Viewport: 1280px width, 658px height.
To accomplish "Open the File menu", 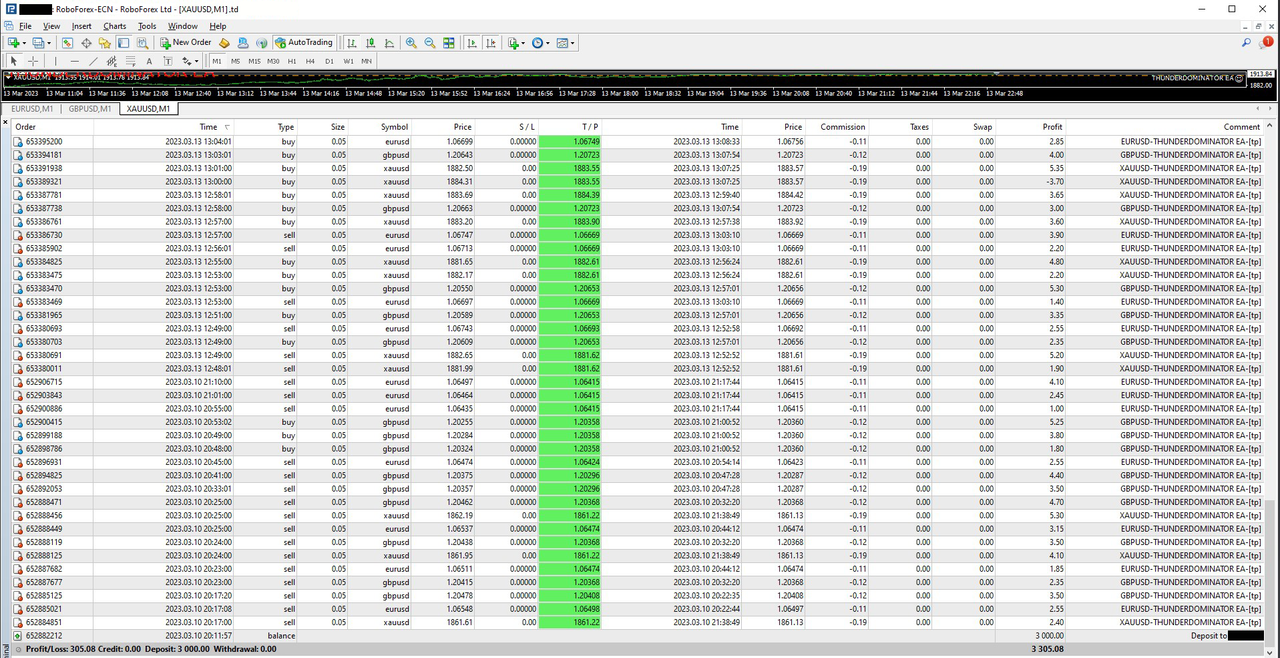I will point(25,26).
